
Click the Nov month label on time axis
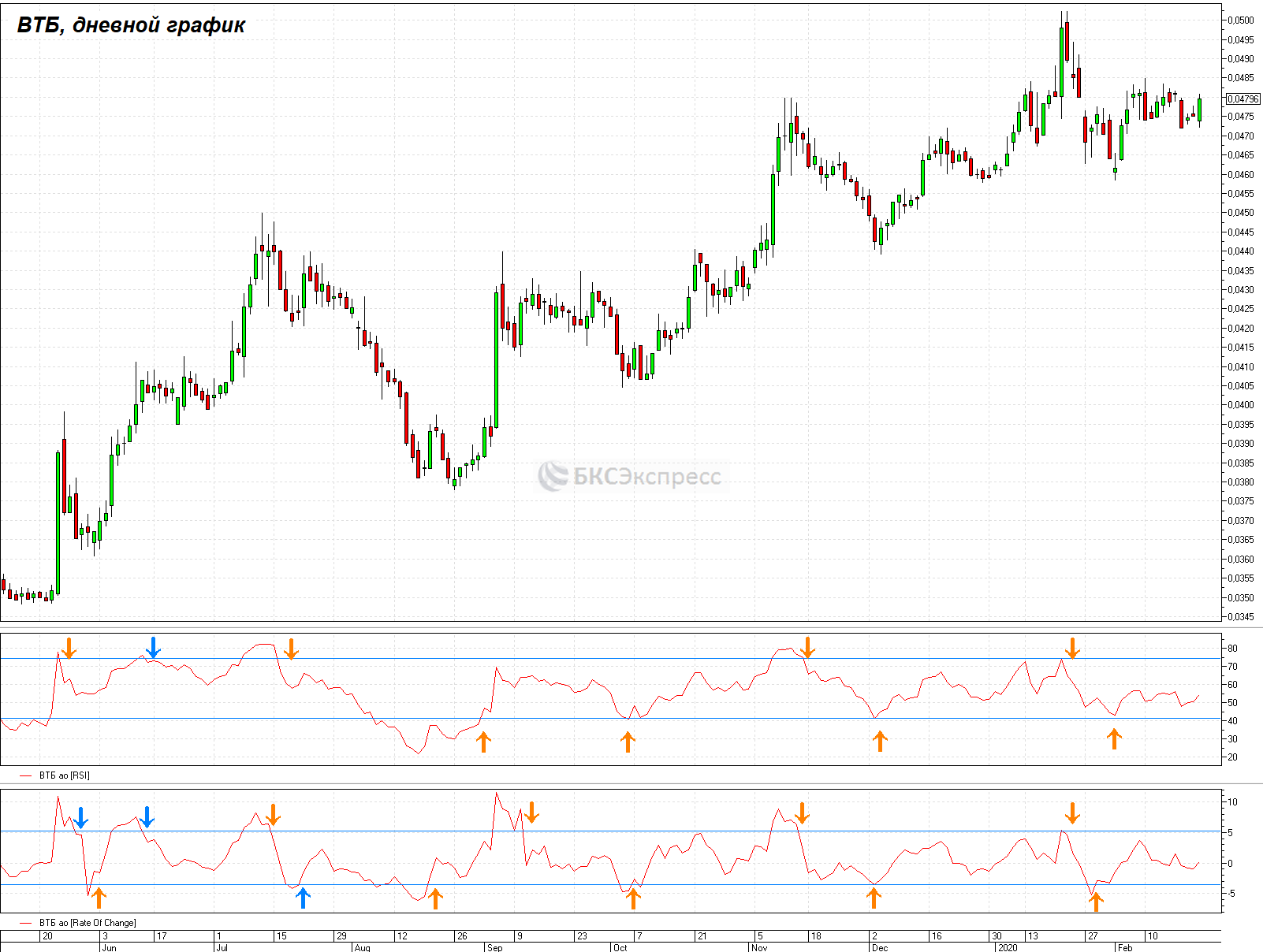point(759,947)
